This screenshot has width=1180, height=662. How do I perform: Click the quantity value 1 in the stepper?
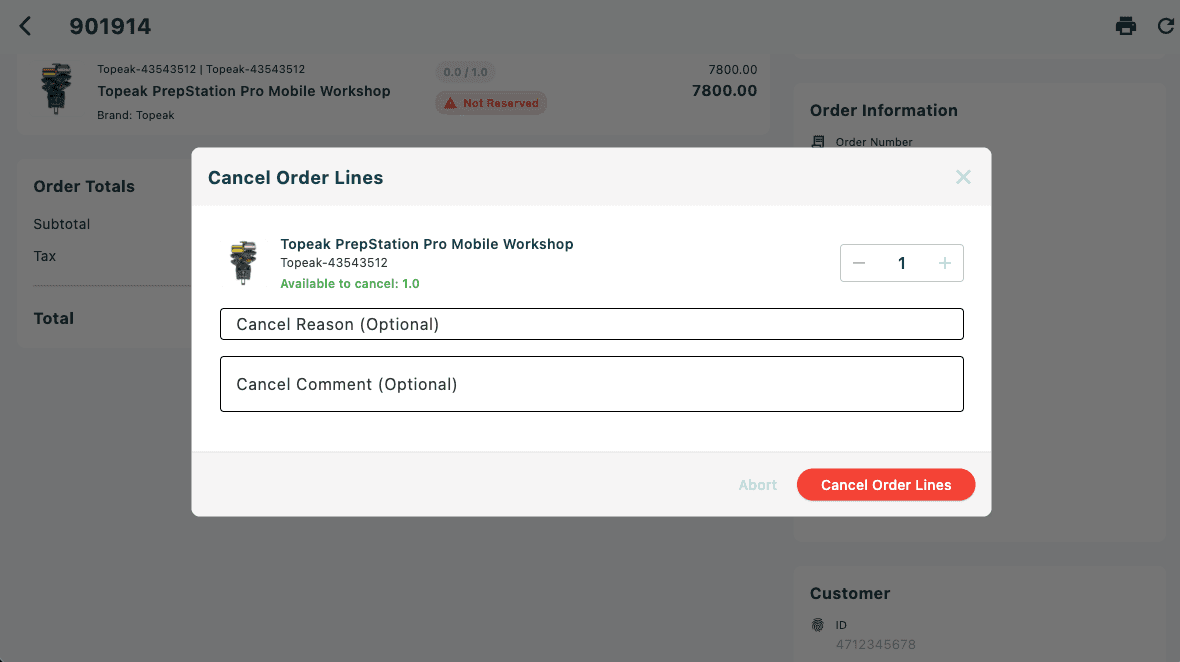[902, 263]
